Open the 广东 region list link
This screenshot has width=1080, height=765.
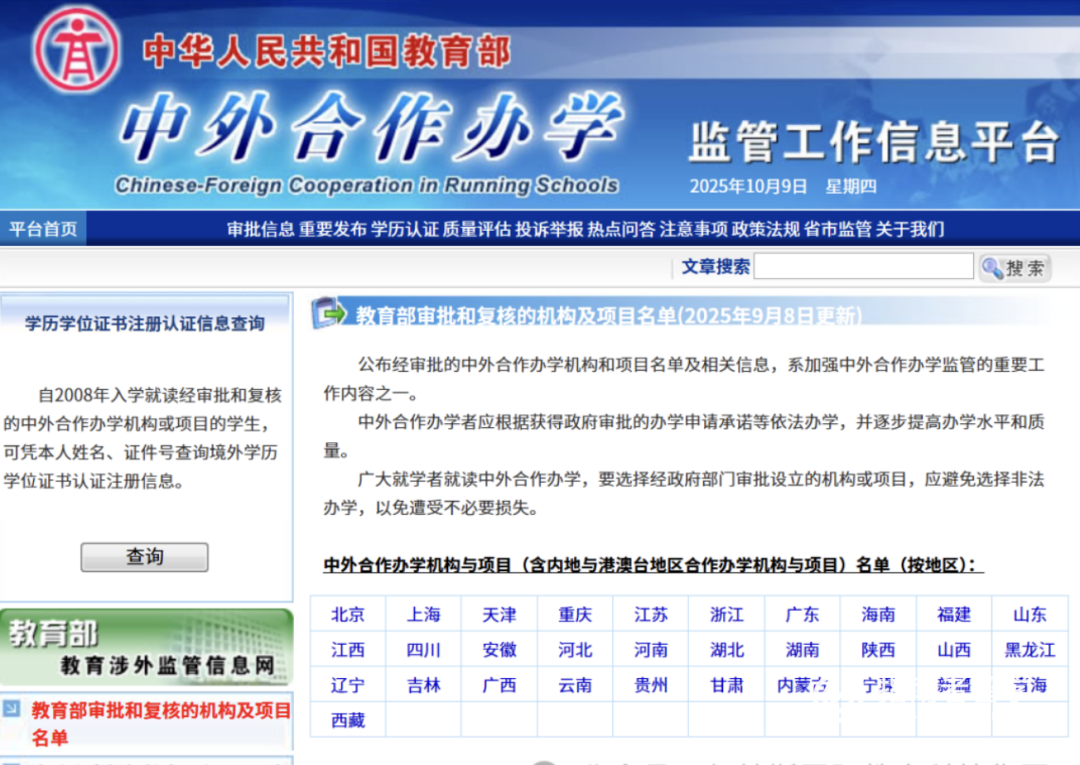pyautogui.click(x=802, y=614)
